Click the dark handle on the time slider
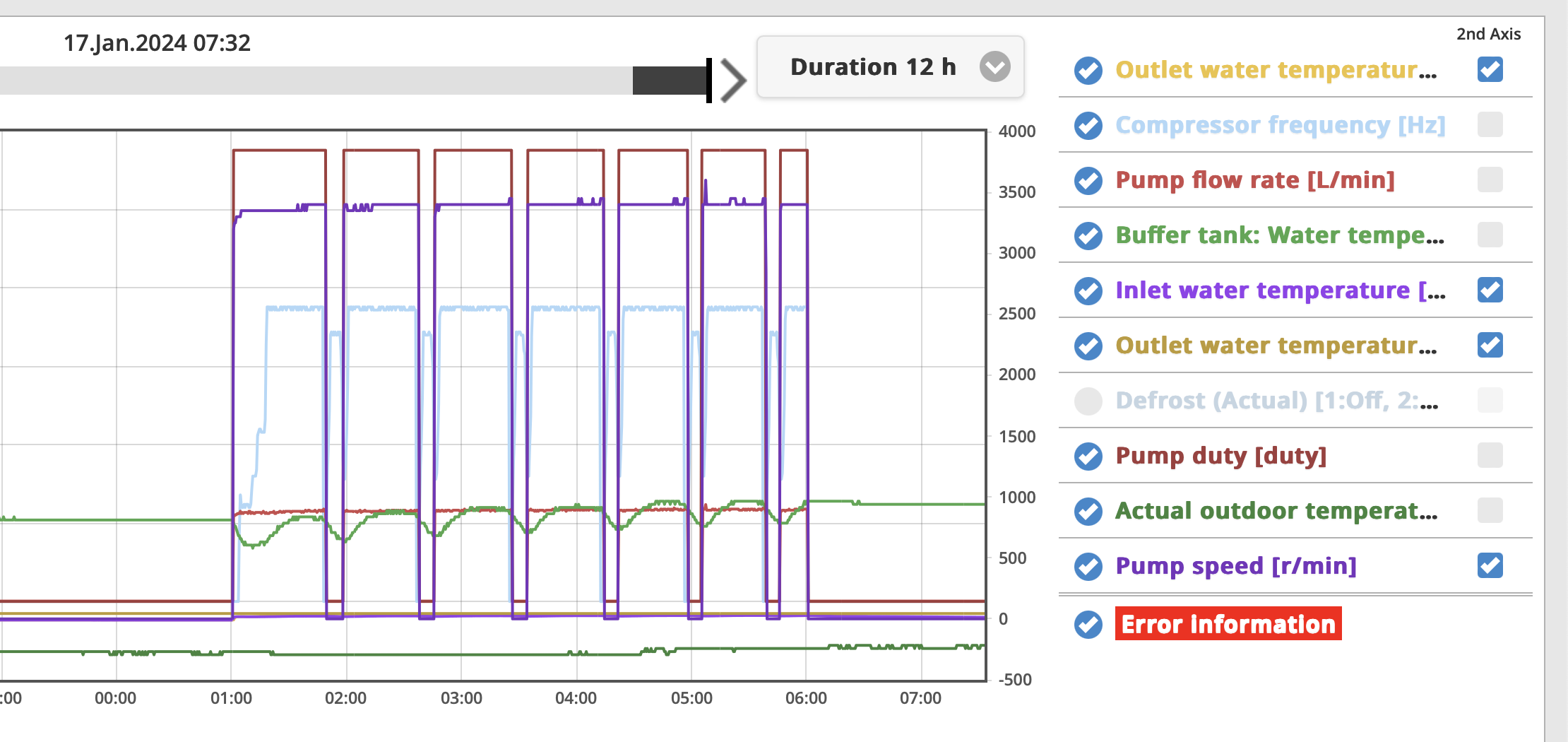 pyautogui.click(x=671, y=81)
